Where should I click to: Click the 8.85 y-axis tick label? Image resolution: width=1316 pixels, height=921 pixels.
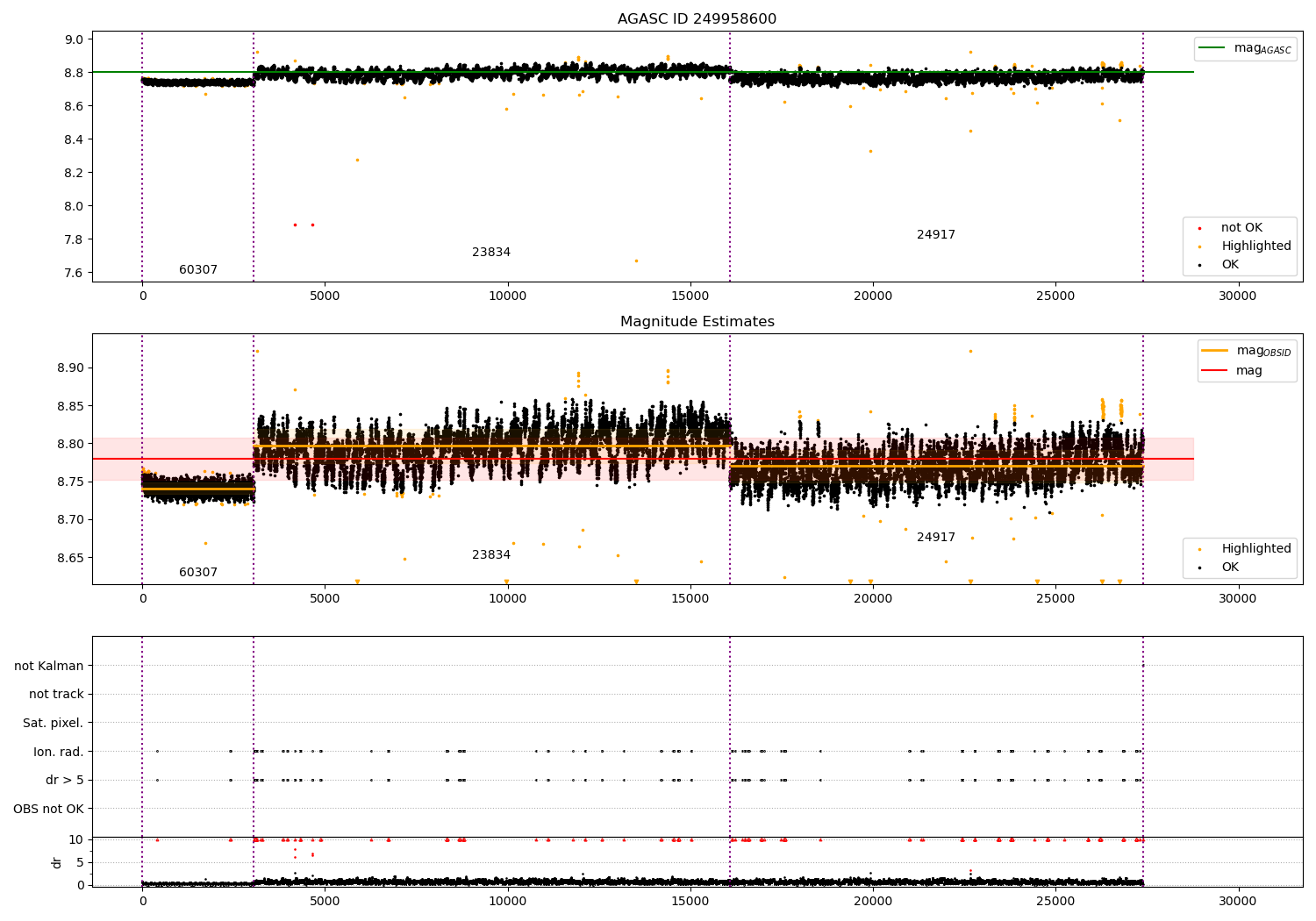coord(70,406)
